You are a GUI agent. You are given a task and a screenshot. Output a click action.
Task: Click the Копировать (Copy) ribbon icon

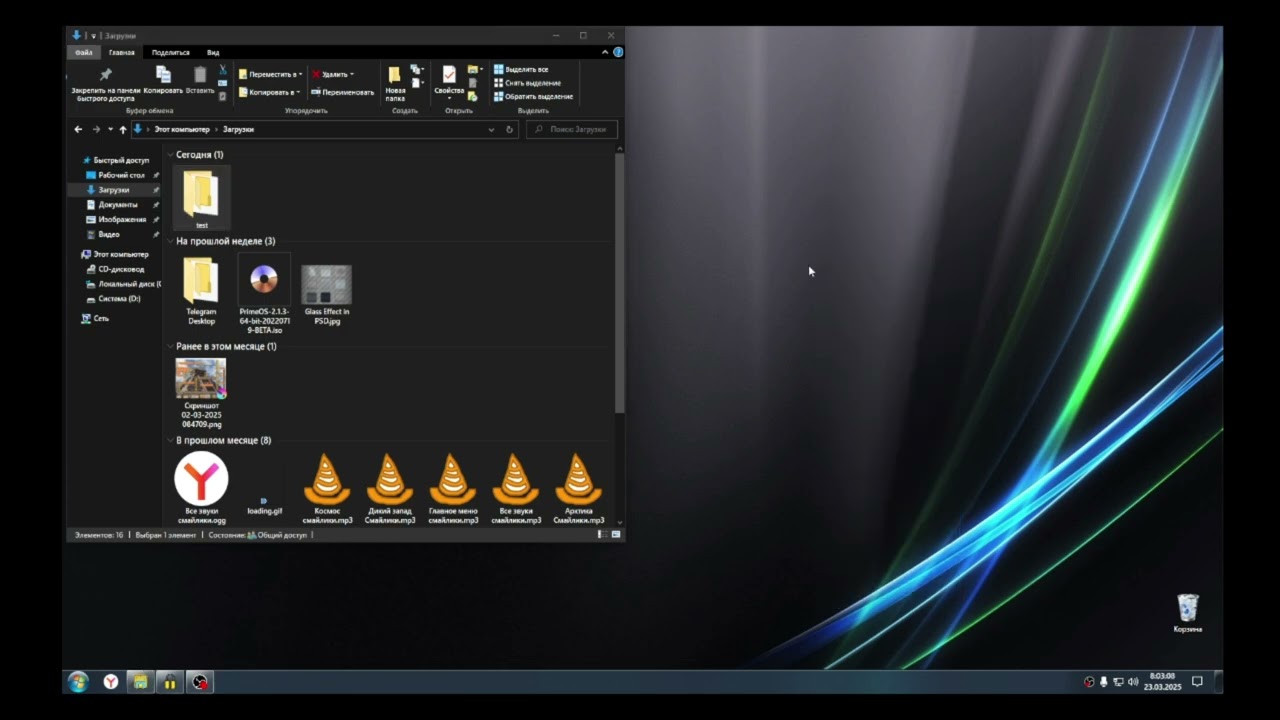[163, 81]
